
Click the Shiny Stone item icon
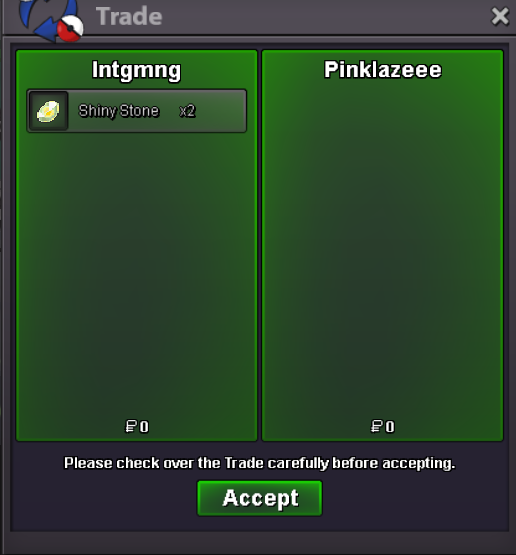coord(48,111)
